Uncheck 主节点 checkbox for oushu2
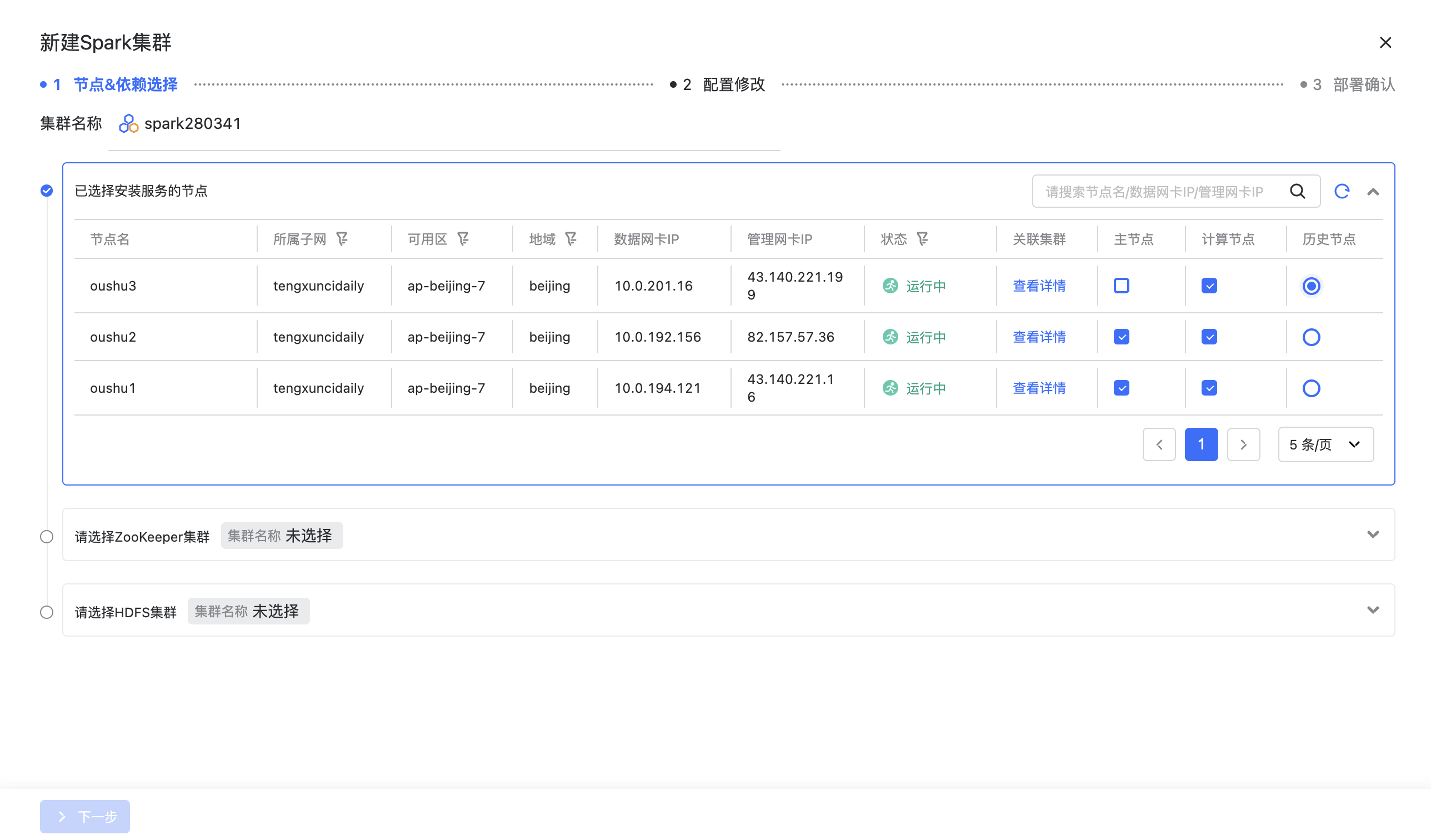1431x840 pixels. [x=1122, y=337]
